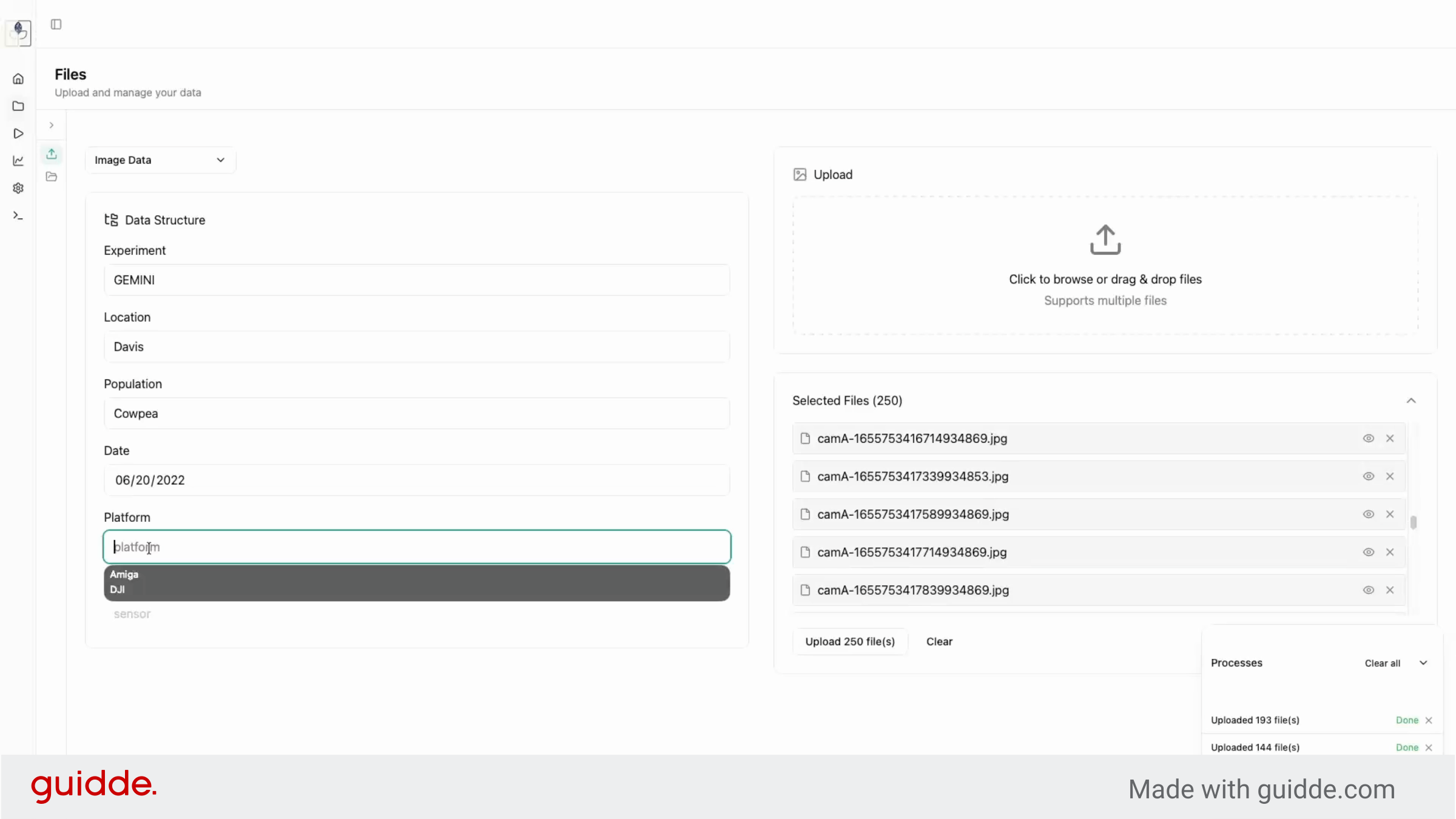Click the Clear button for selected files
The image size is (1456, 819).
[x=939, y=641]
